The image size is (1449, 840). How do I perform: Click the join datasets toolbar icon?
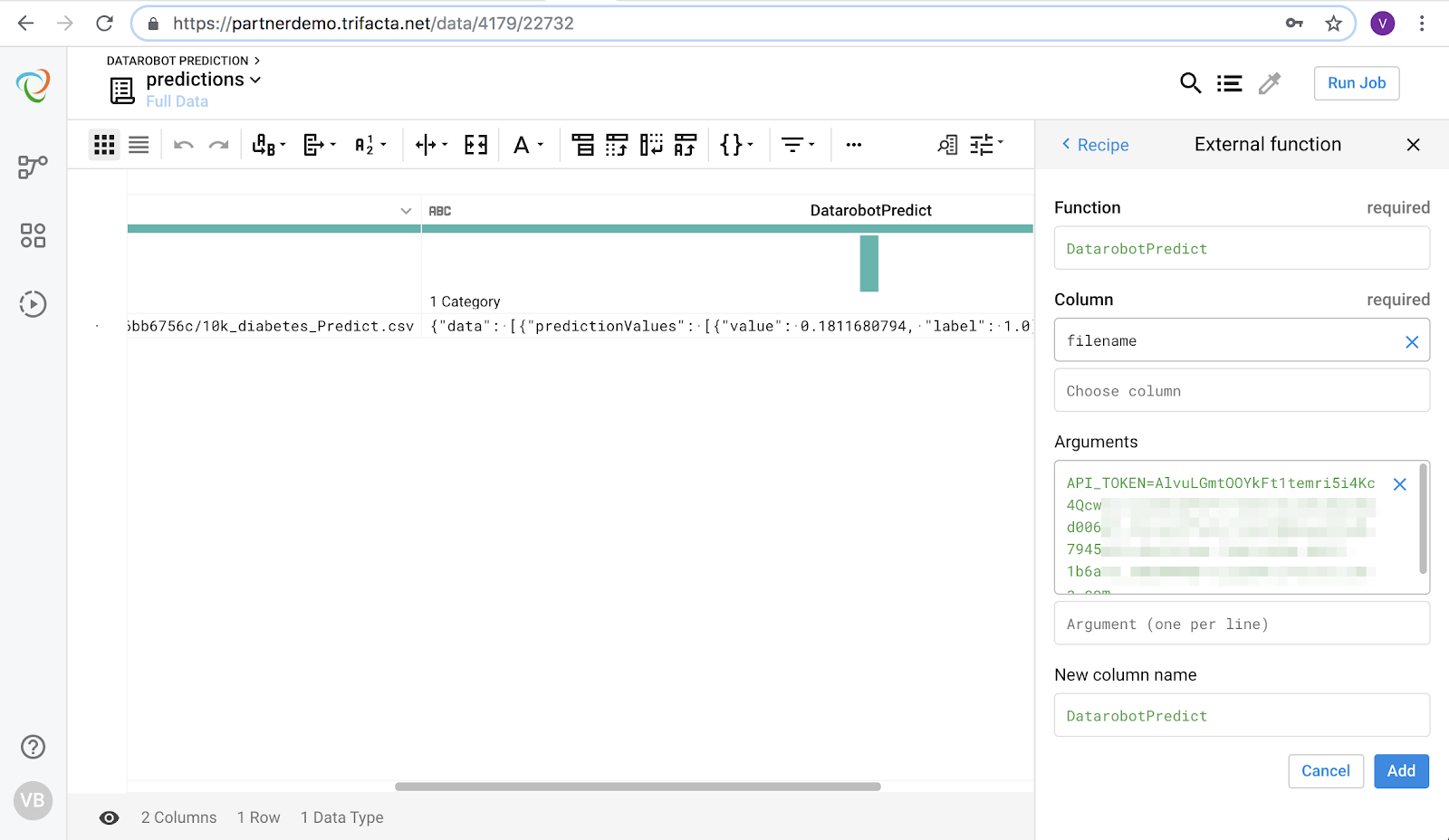click(582, 145)
